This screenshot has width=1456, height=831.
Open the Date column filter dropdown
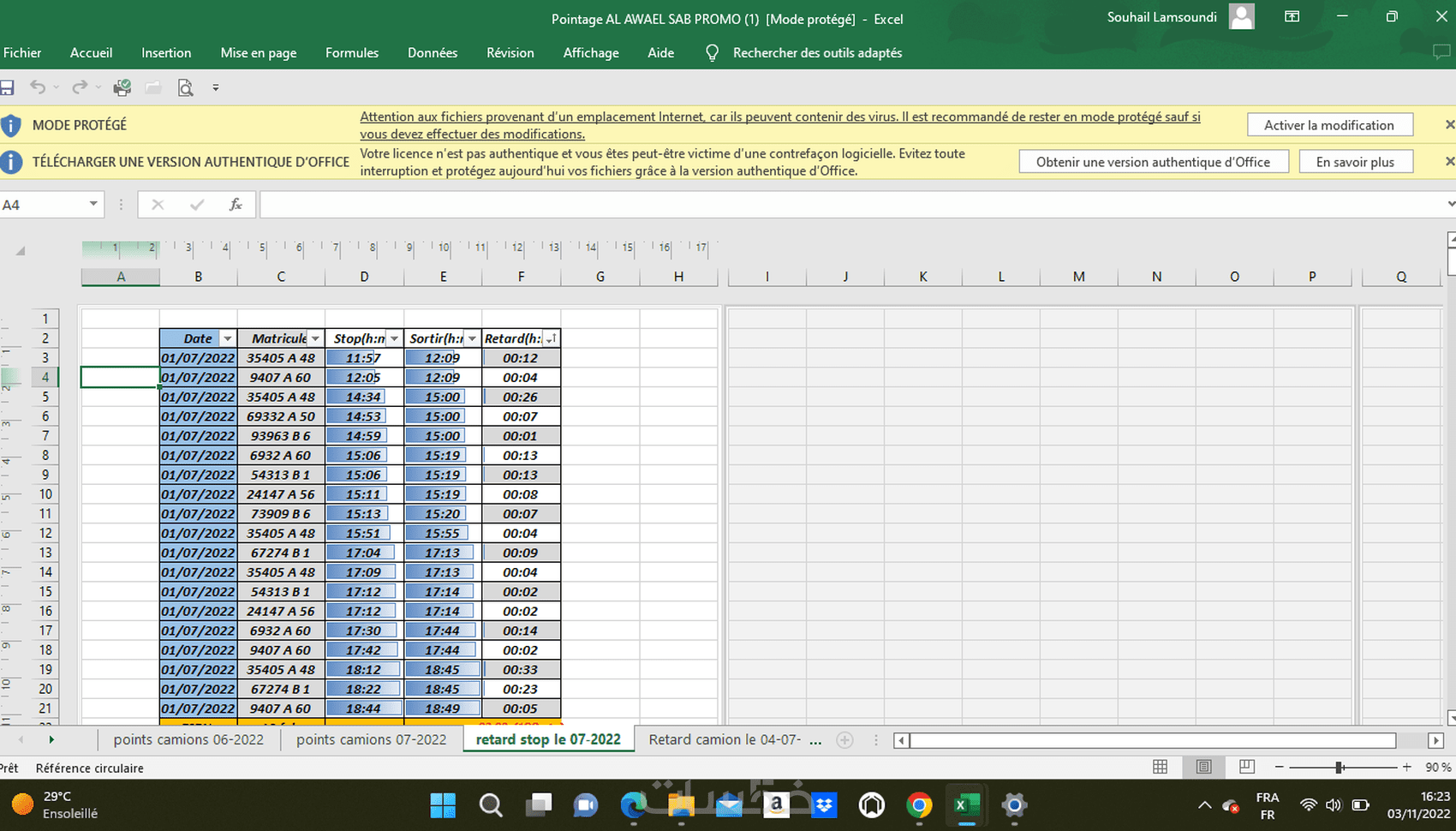(x=227, y=338)
